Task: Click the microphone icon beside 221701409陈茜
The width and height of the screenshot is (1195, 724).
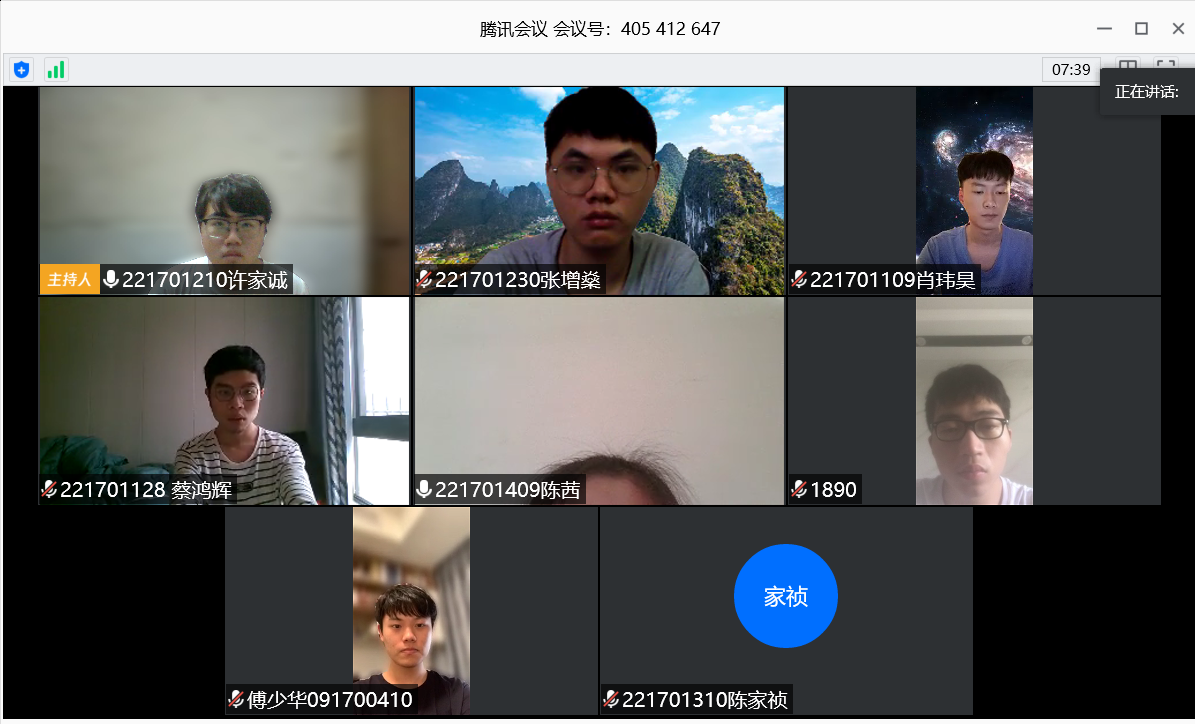Action: pos(424,489)
